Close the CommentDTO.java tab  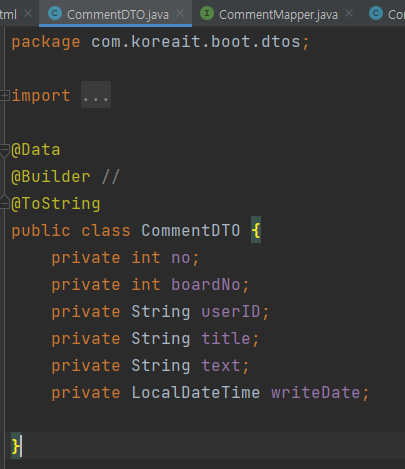pos(180,14)
